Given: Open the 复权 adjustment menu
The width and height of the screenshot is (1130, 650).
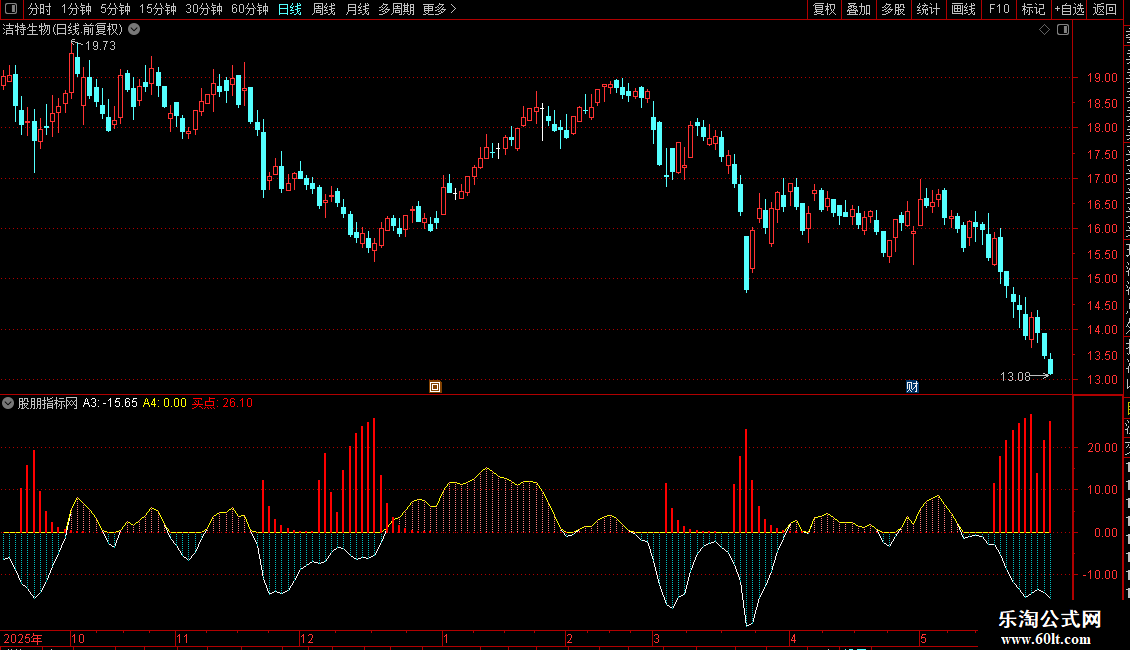Looking at the screenshot, I should (824, 9).
